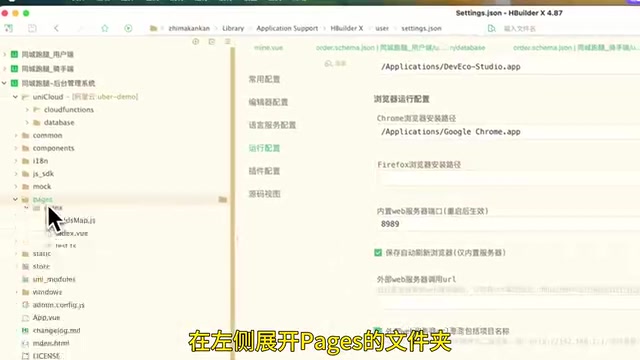Viewport: 640px width, 360px height.
Task: Click Library in the breadcrumb path
Action: (x=233, y=28)
